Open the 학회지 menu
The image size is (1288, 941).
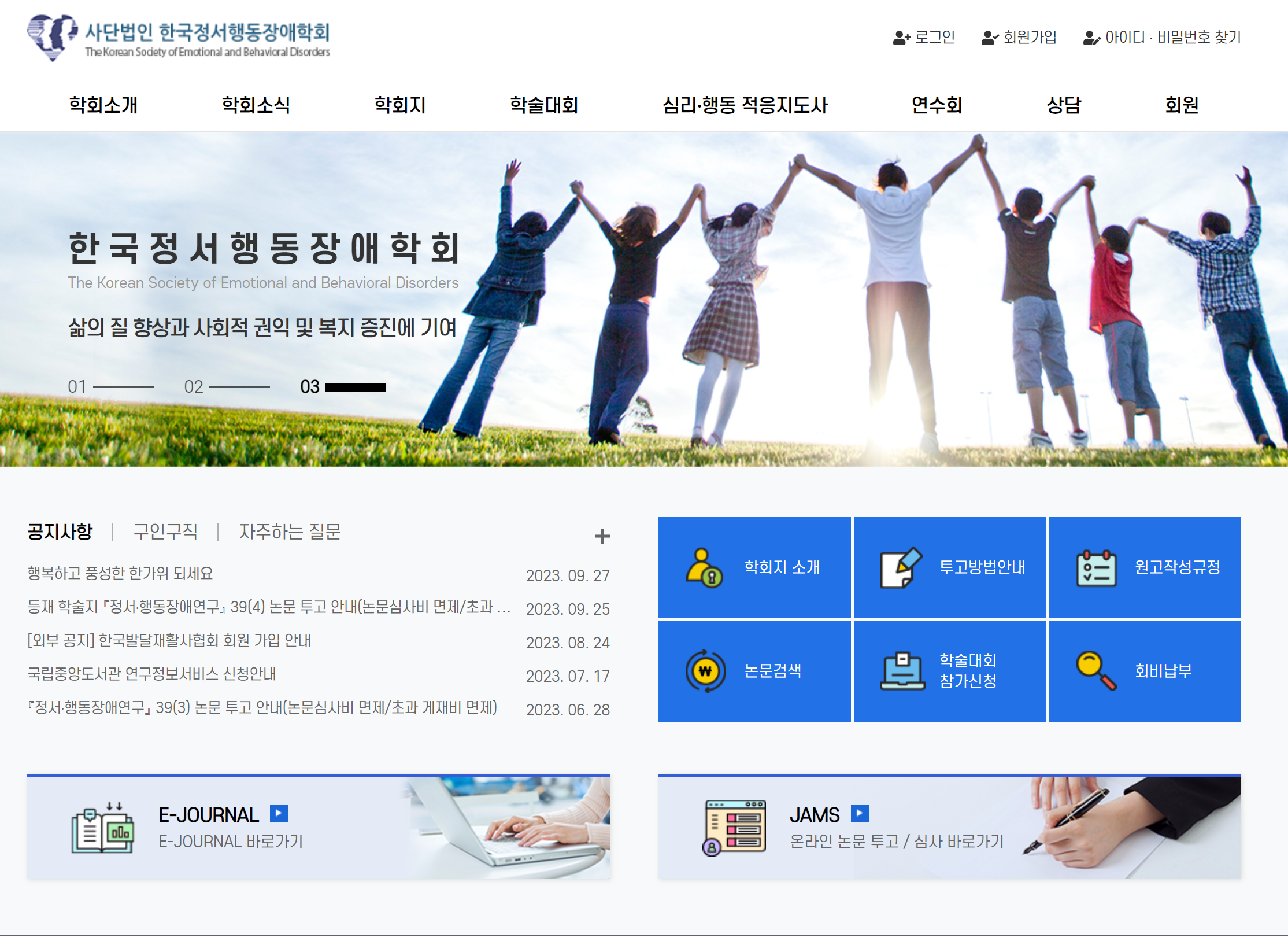pos(400,105)
